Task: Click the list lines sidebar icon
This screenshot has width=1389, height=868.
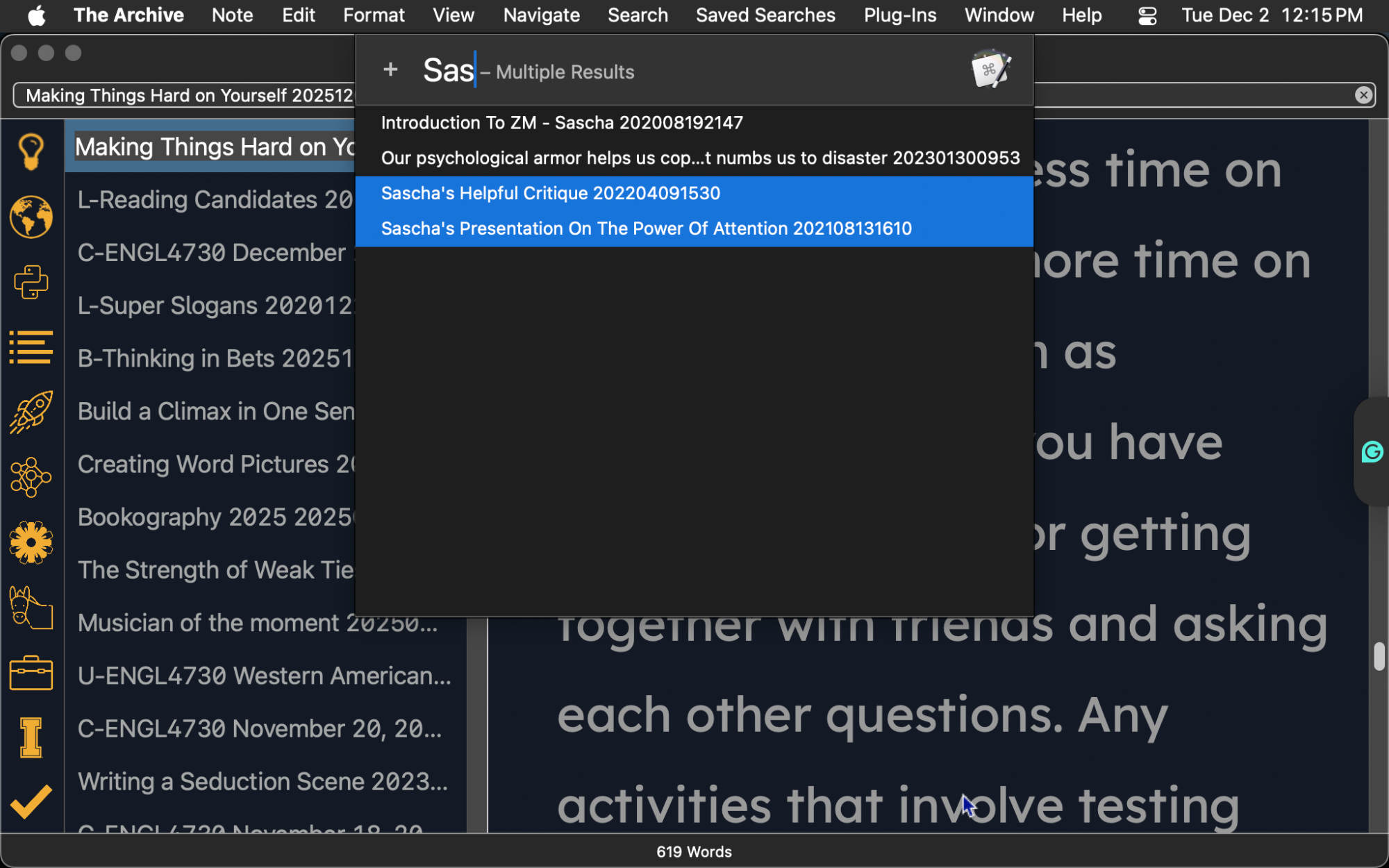Action: [x=31, y=347]
